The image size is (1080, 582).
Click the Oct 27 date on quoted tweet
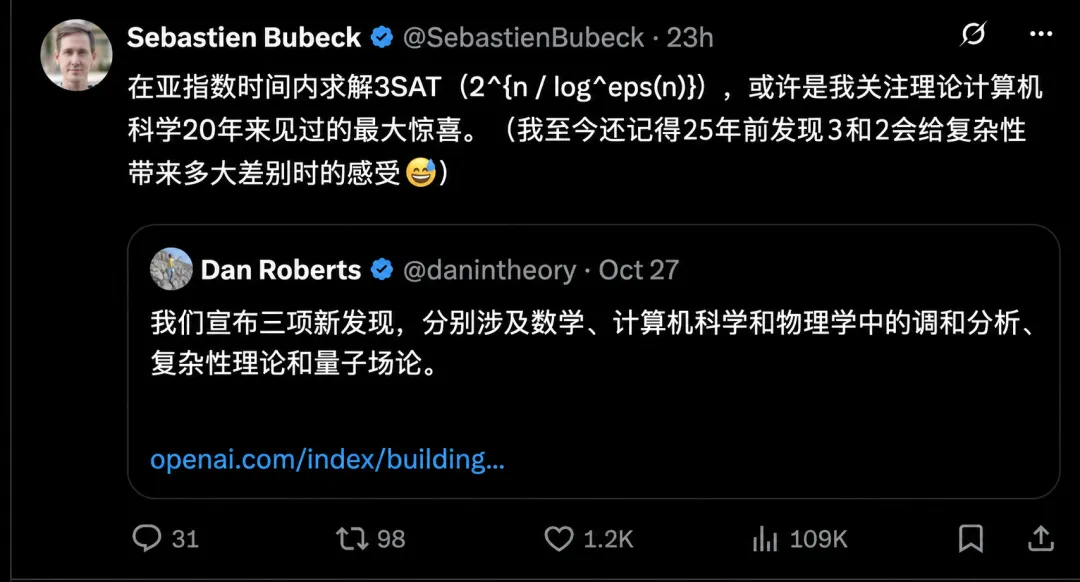tap(638, 270)
